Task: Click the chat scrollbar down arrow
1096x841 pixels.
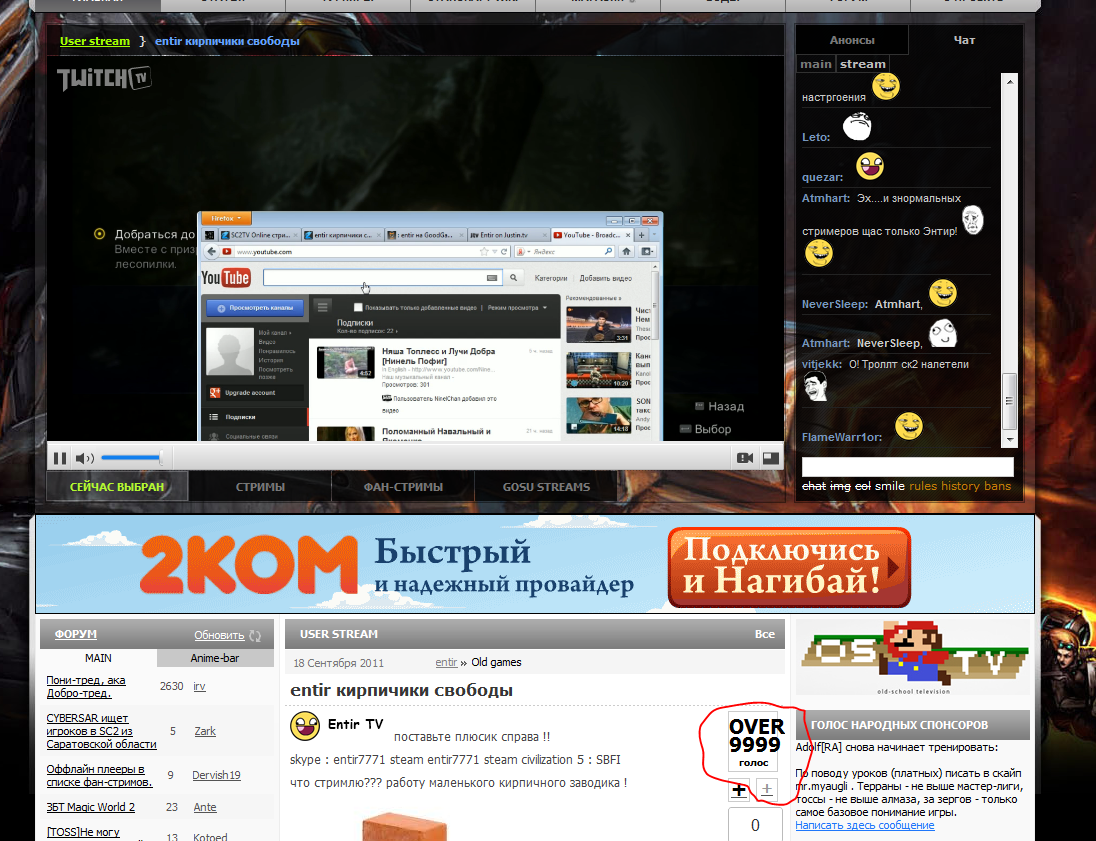Action: point(1009,440)
